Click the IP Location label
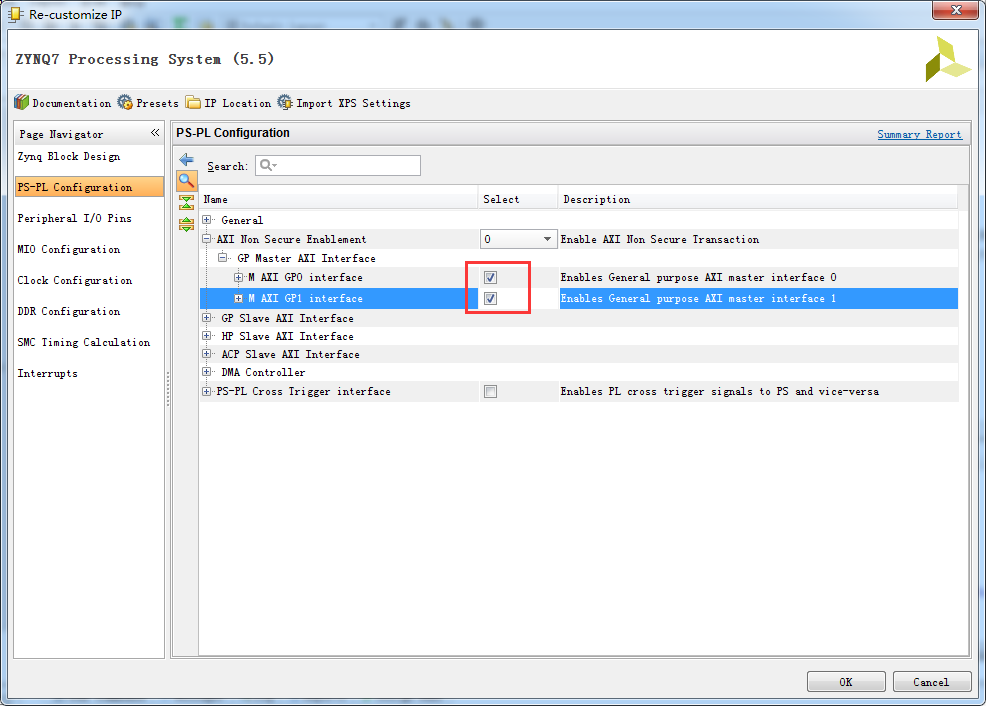 point(238,103)
